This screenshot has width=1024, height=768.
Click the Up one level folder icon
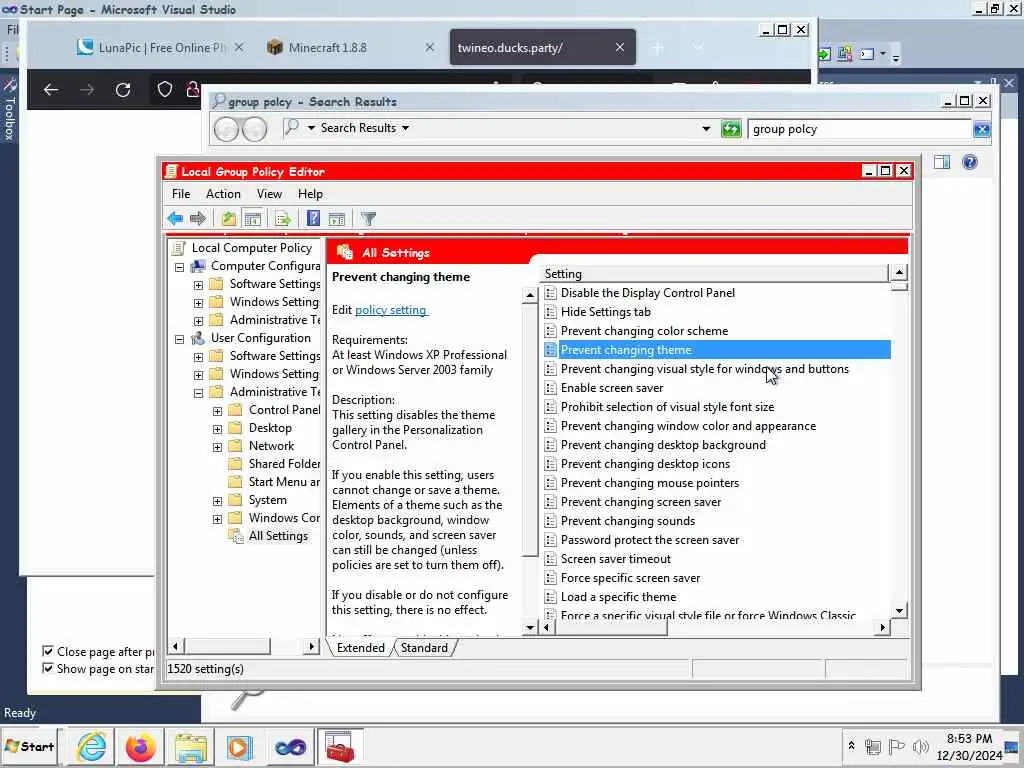click(229, 219)
